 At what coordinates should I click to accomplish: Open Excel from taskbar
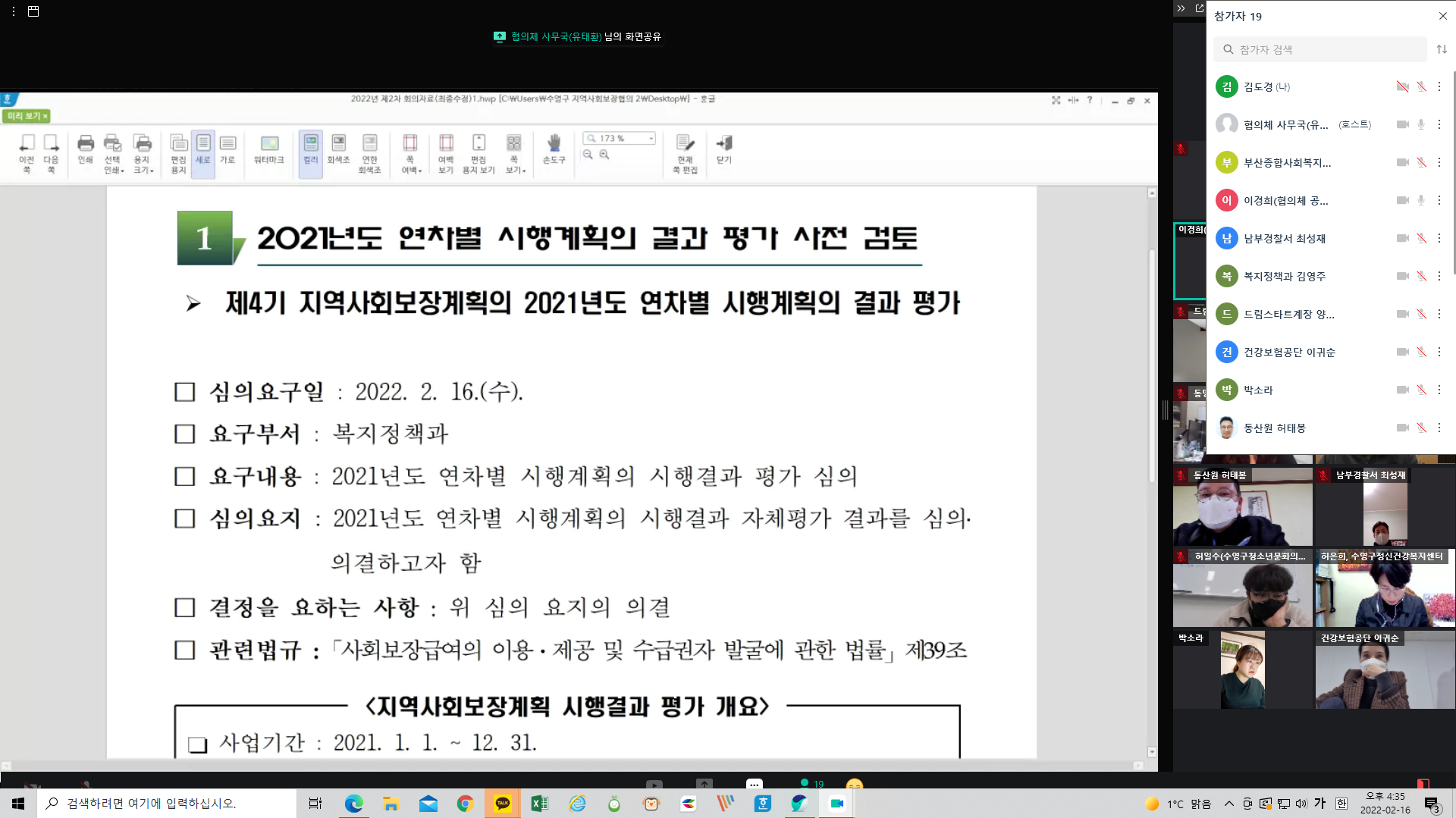pos(540,804)
